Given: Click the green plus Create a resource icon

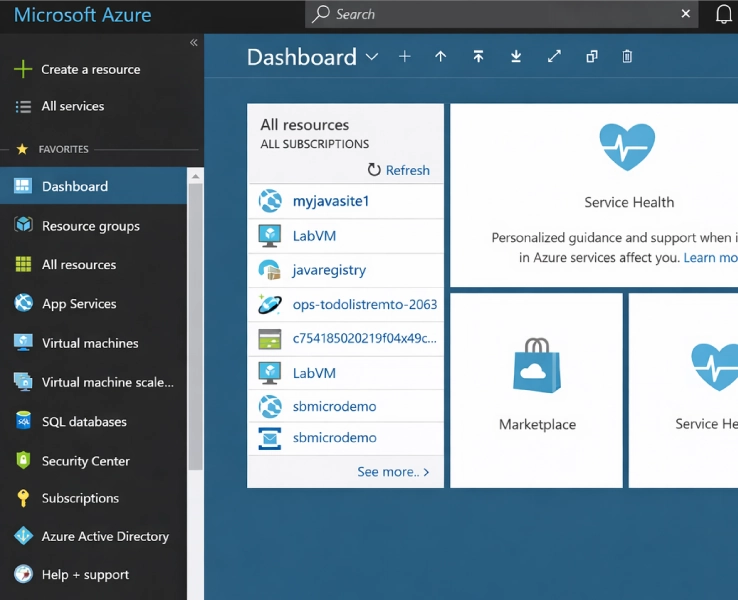Looking at the screenshot, I should [23, 69].
